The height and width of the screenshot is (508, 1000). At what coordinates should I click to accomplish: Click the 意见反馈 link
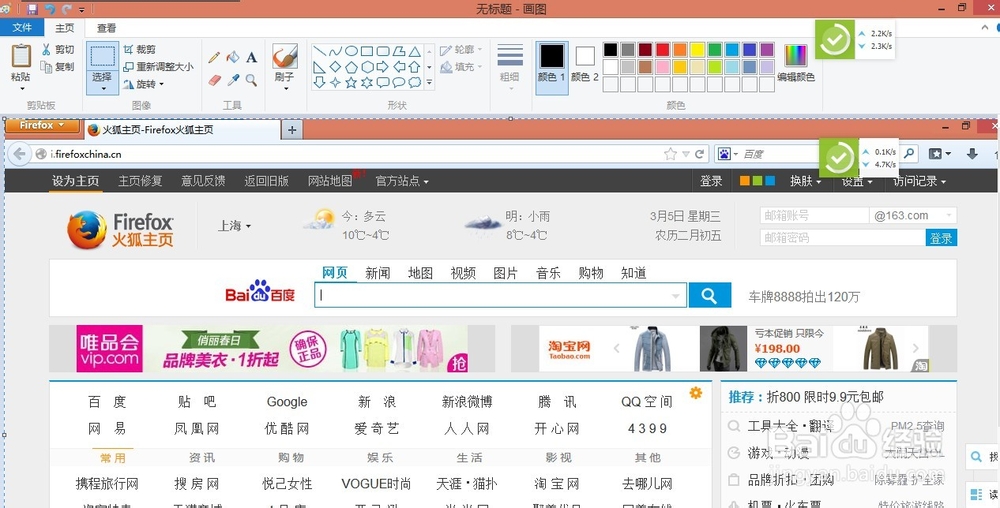pyautogui.click(x=203, y=181)
